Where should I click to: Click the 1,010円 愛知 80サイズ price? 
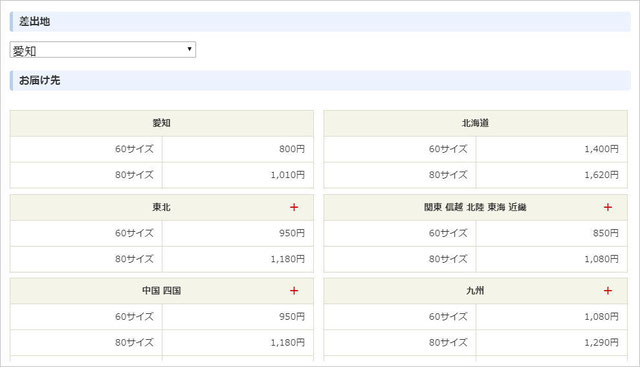pyautogui.click(x=288, y=175)
